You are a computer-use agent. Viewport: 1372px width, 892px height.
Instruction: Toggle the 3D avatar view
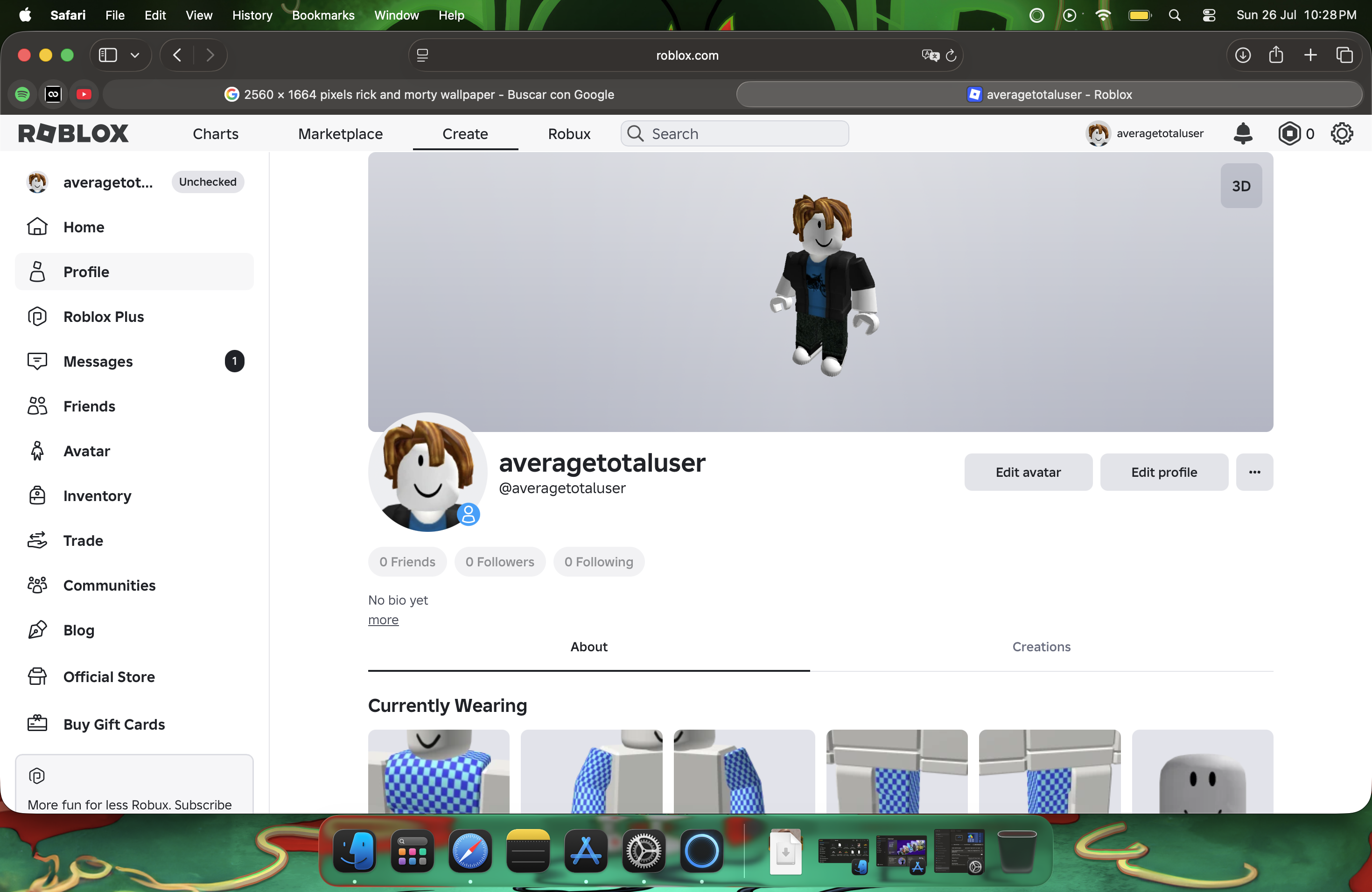click(x=1241, y=186)
